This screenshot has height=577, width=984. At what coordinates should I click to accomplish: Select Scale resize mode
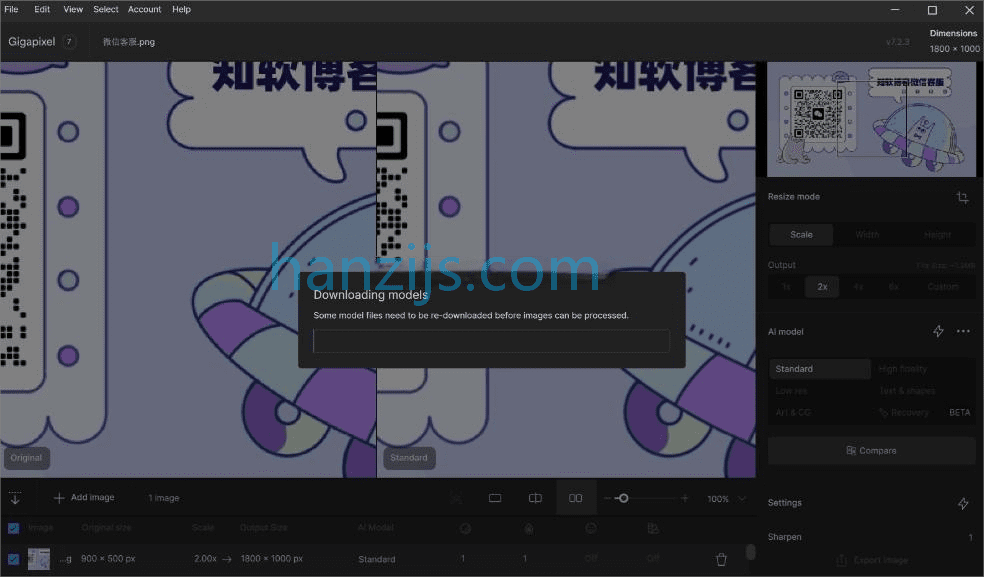point(801,234)
